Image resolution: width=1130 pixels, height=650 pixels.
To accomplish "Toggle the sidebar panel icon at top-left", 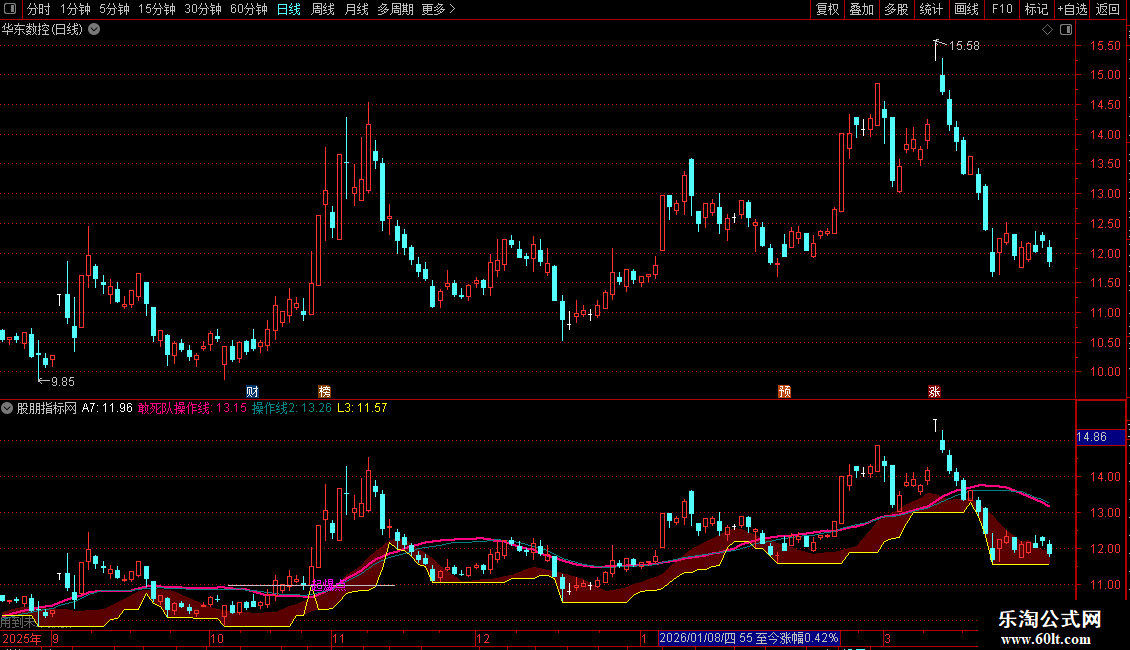I will 10,9.
